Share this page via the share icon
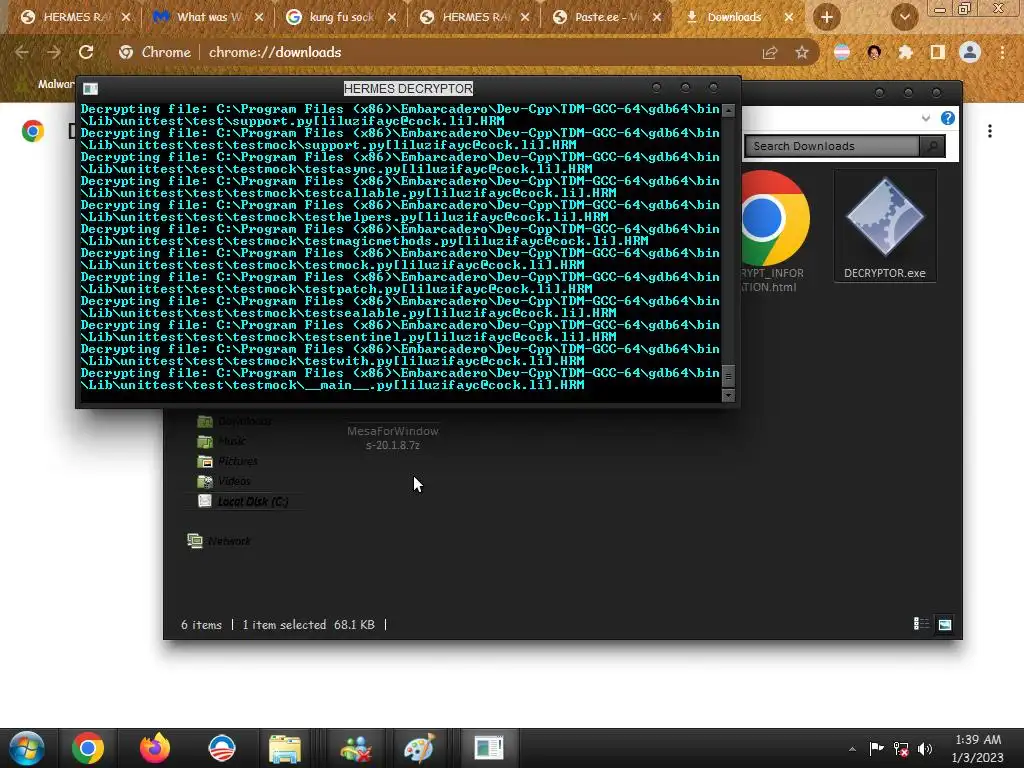The image size is (1024, 768). (x=770, y=52)
